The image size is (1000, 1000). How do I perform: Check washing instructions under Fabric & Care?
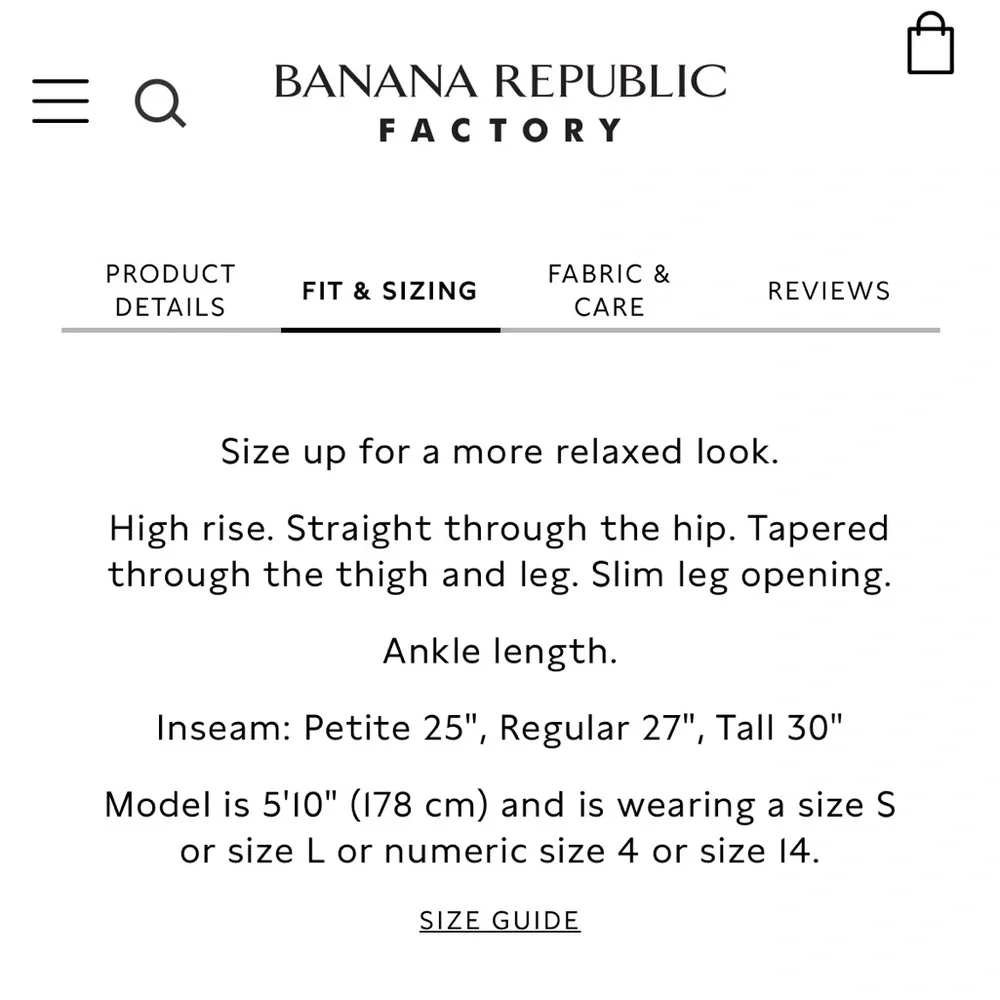(x=608, y=289)
